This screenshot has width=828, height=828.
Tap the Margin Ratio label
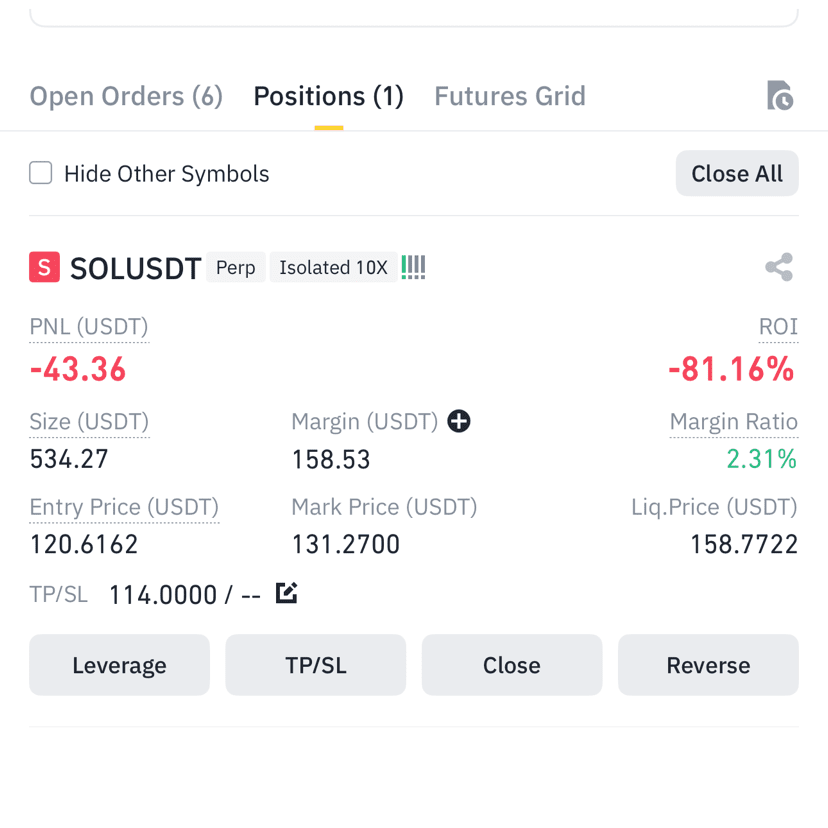[x=734, y=422]
